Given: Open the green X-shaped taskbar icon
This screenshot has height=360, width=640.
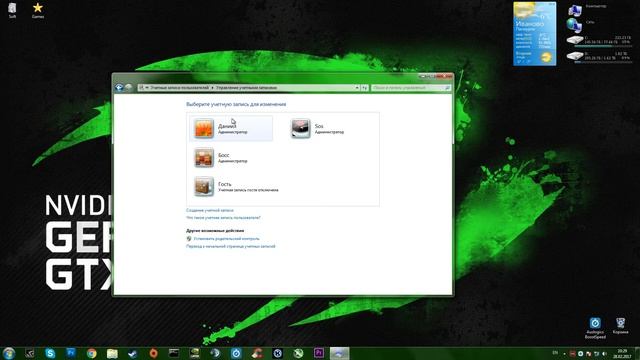Looking at the screenshot, I should (x=298, y=353).
